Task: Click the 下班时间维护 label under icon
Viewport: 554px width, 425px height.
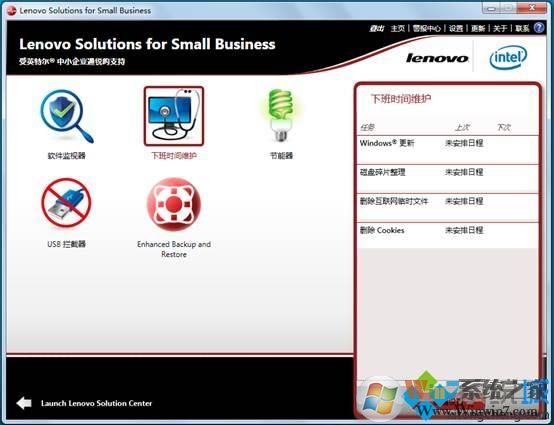Action: (x=174, y=156)
